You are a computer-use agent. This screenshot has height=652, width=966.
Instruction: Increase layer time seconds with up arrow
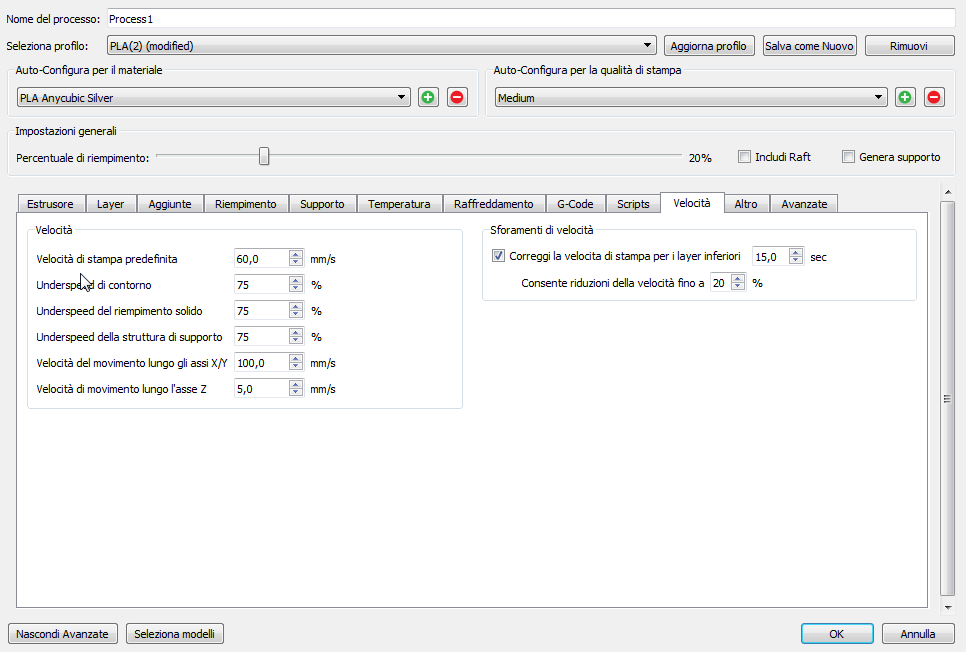tap(796, 252)
